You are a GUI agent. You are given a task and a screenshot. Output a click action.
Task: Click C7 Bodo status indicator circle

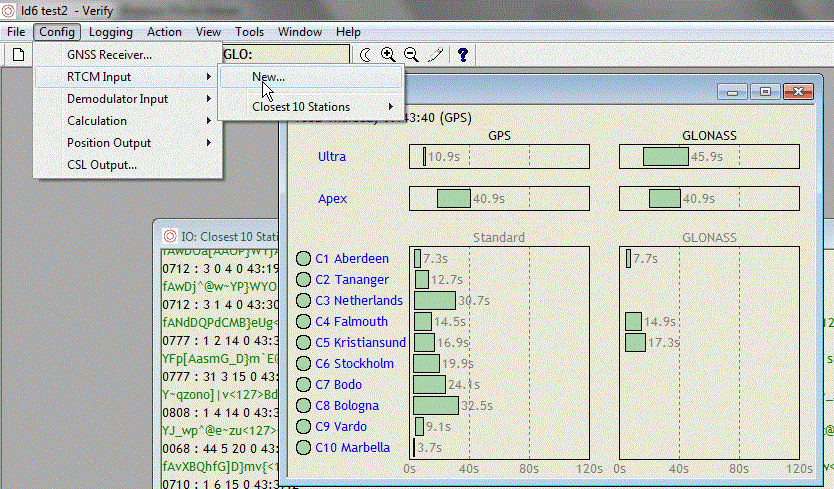coord(303,384)
